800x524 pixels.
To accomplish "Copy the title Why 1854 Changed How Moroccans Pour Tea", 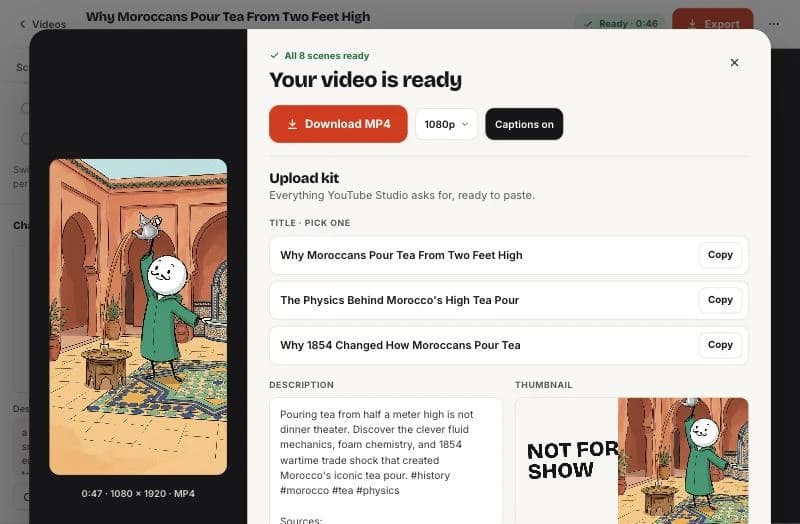I will pyautogui.click(x=720, y=344).
